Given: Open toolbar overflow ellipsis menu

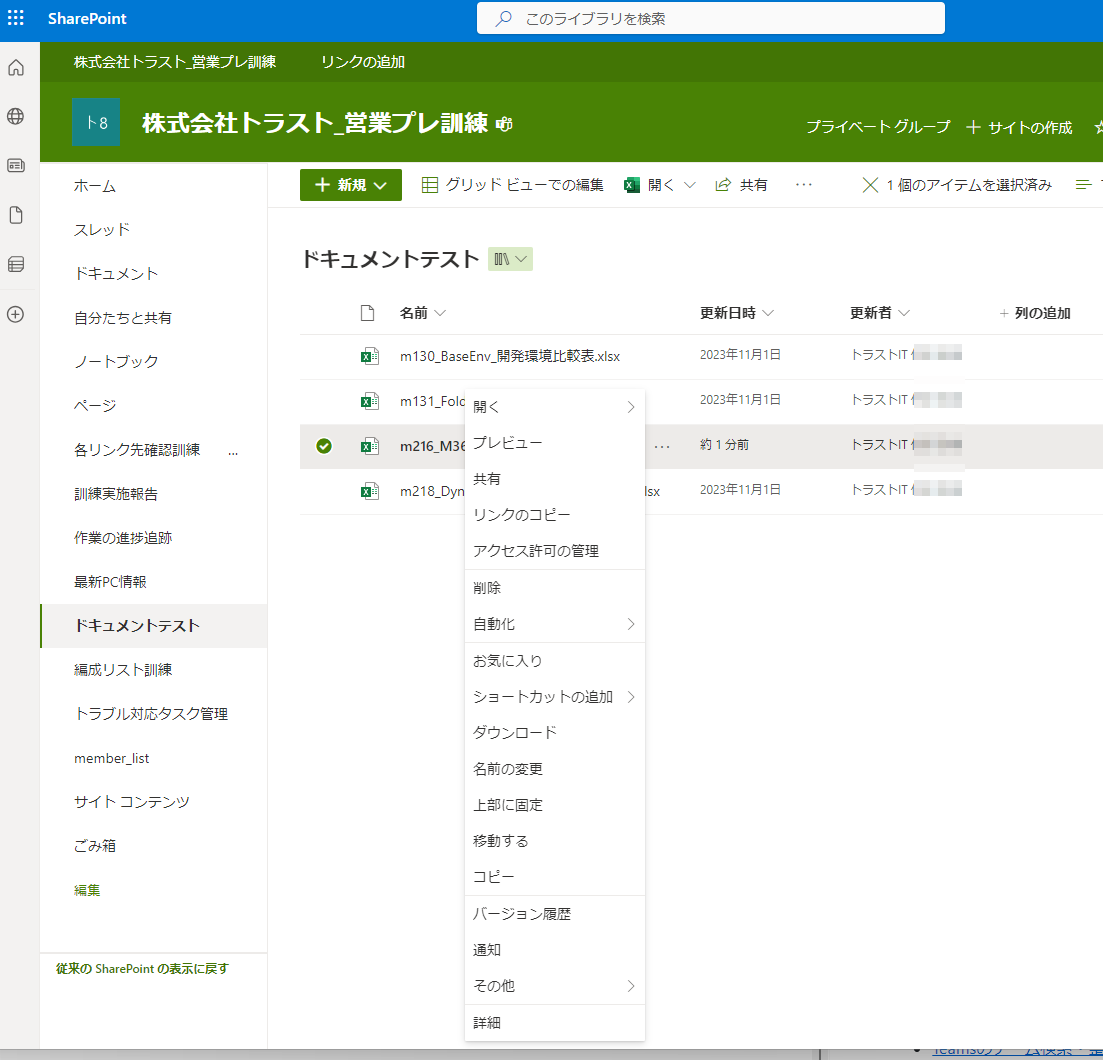Looking at the screenshot, I should (803, 185).
